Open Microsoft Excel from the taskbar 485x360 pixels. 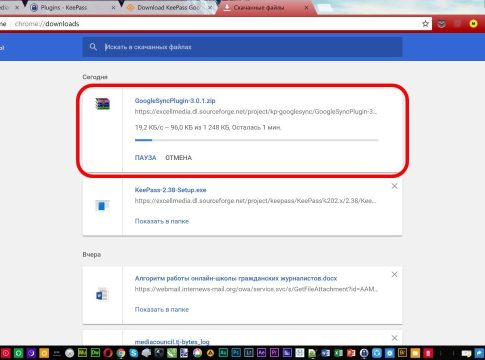pyautogui.click(x=338, y=353)
